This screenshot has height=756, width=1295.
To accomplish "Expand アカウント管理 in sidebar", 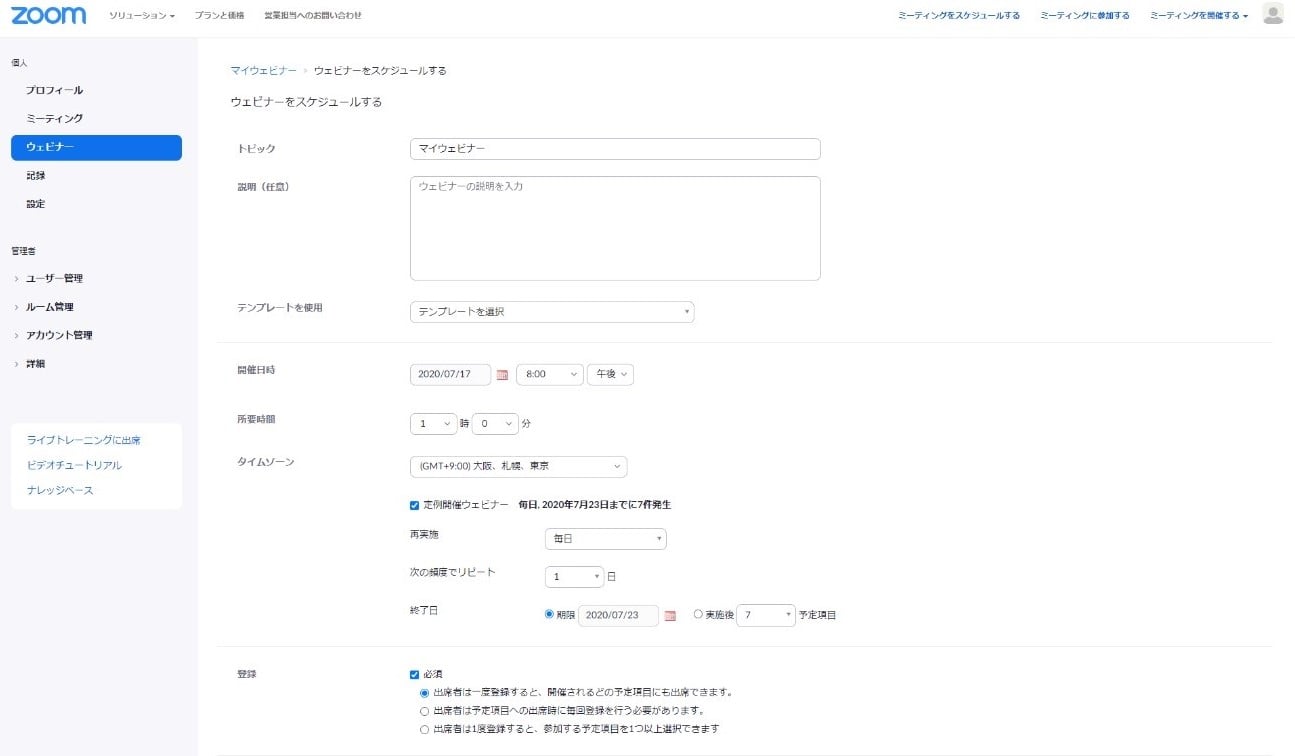I will click(x=59, y=335).
